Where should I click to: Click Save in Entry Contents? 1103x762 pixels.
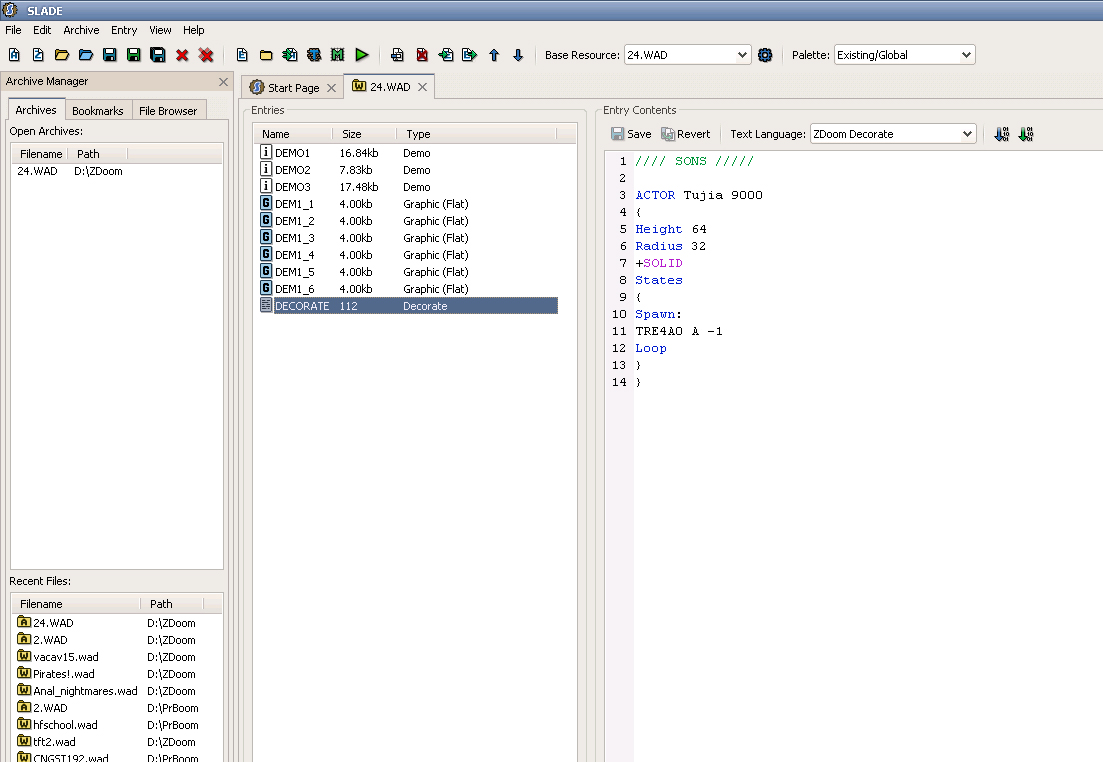pyautogui.click(x=631, y=134)
